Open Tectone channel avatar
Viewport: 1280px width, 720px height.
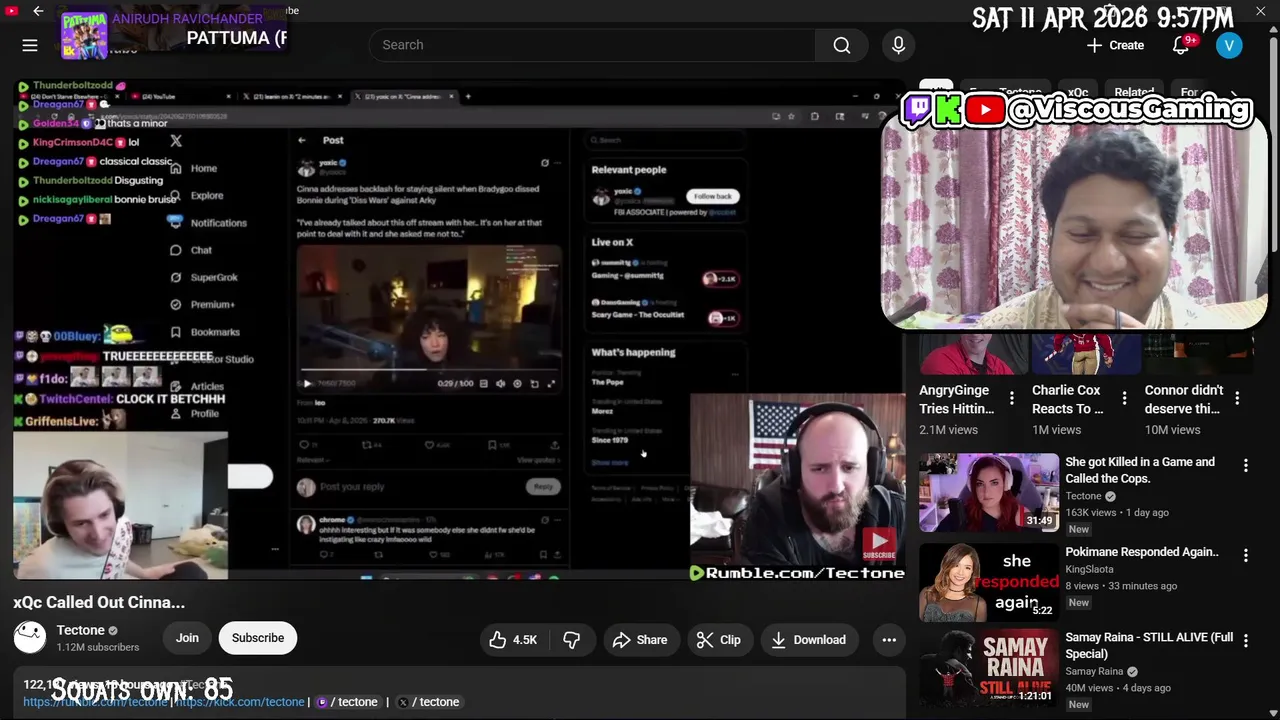[30, 637]
